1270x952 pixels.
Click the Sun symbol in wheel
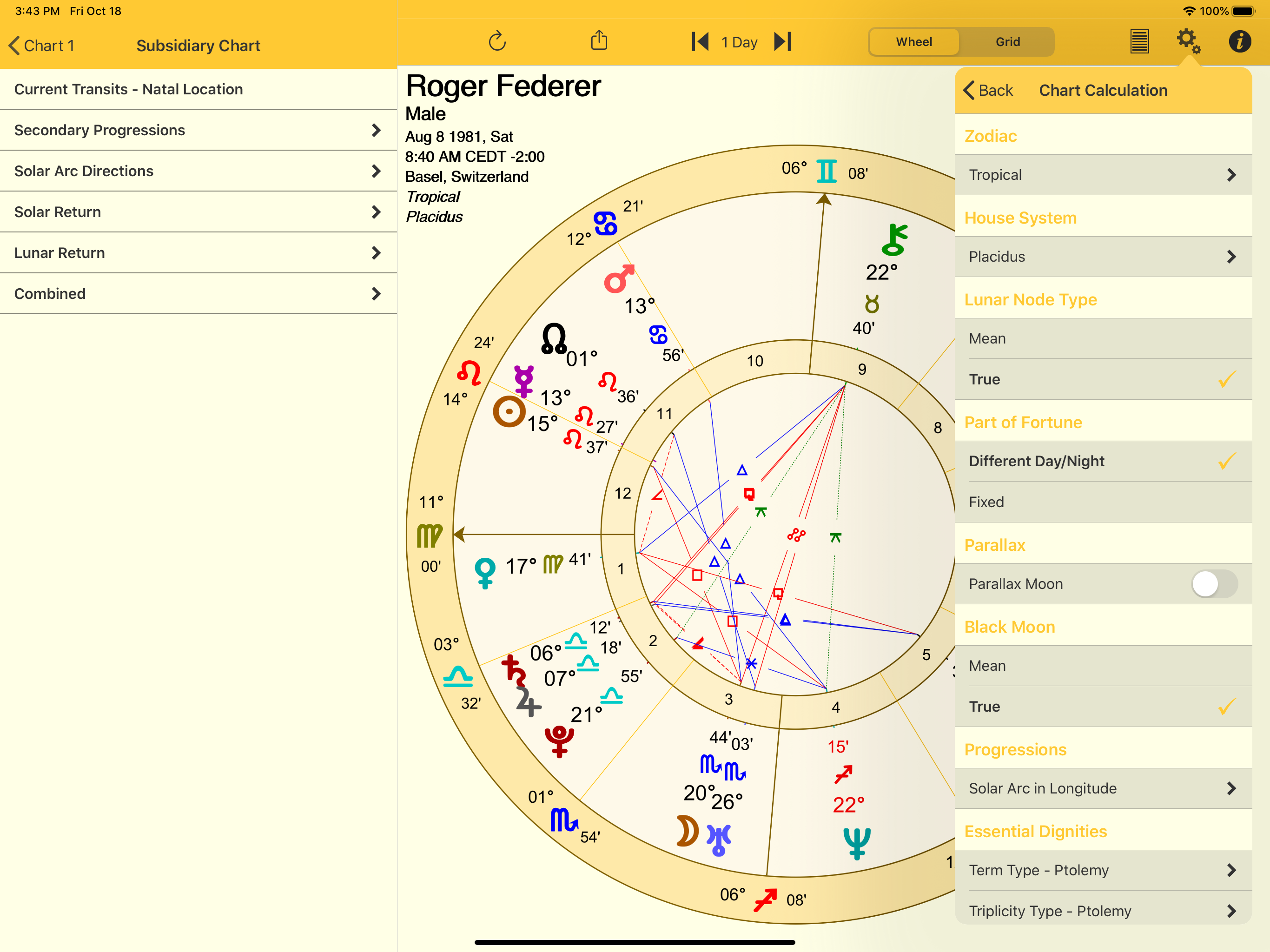point(509,412)
